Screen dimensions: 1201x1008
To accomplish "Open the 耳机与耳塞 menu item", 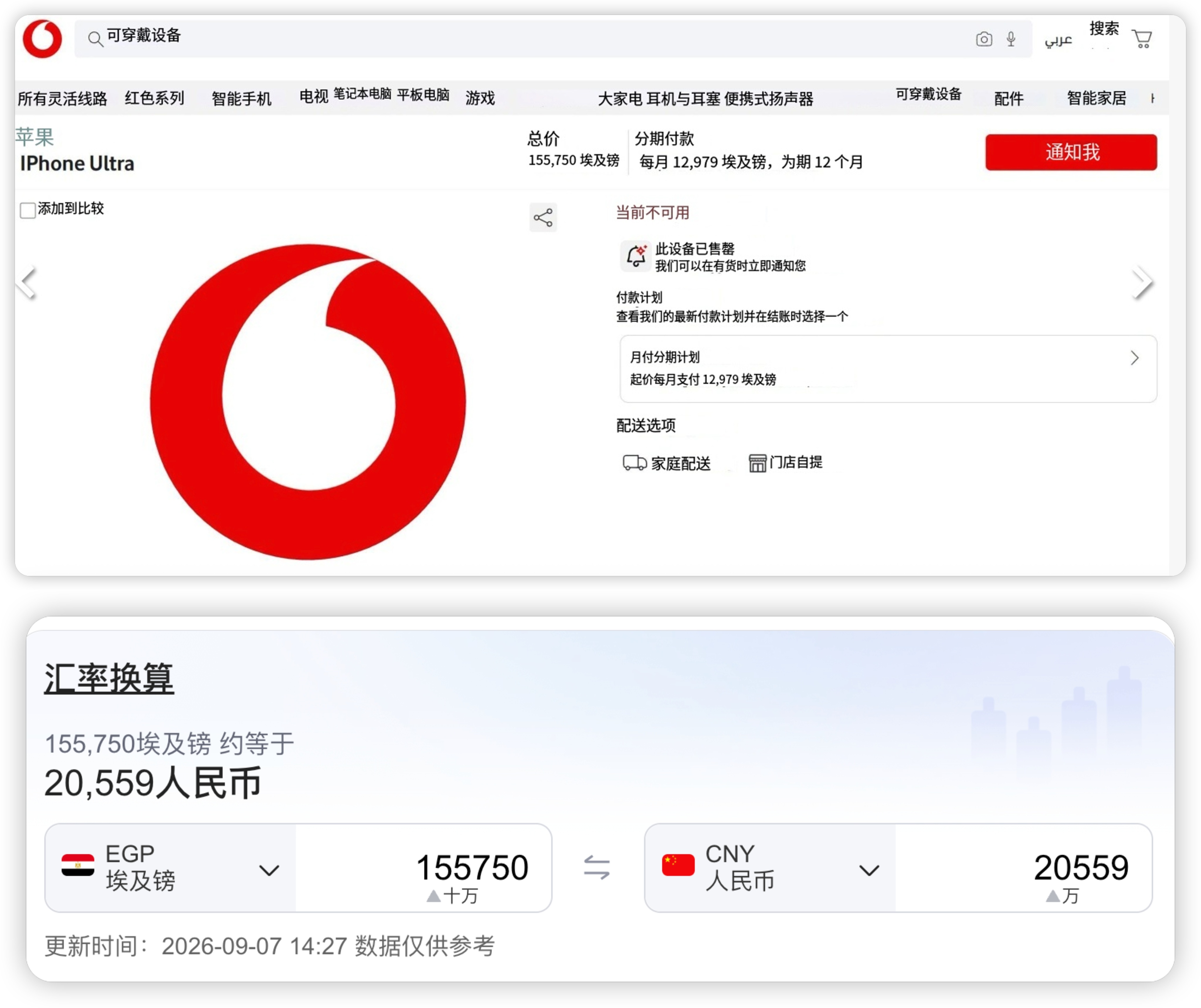I will [x=683, y=99].
